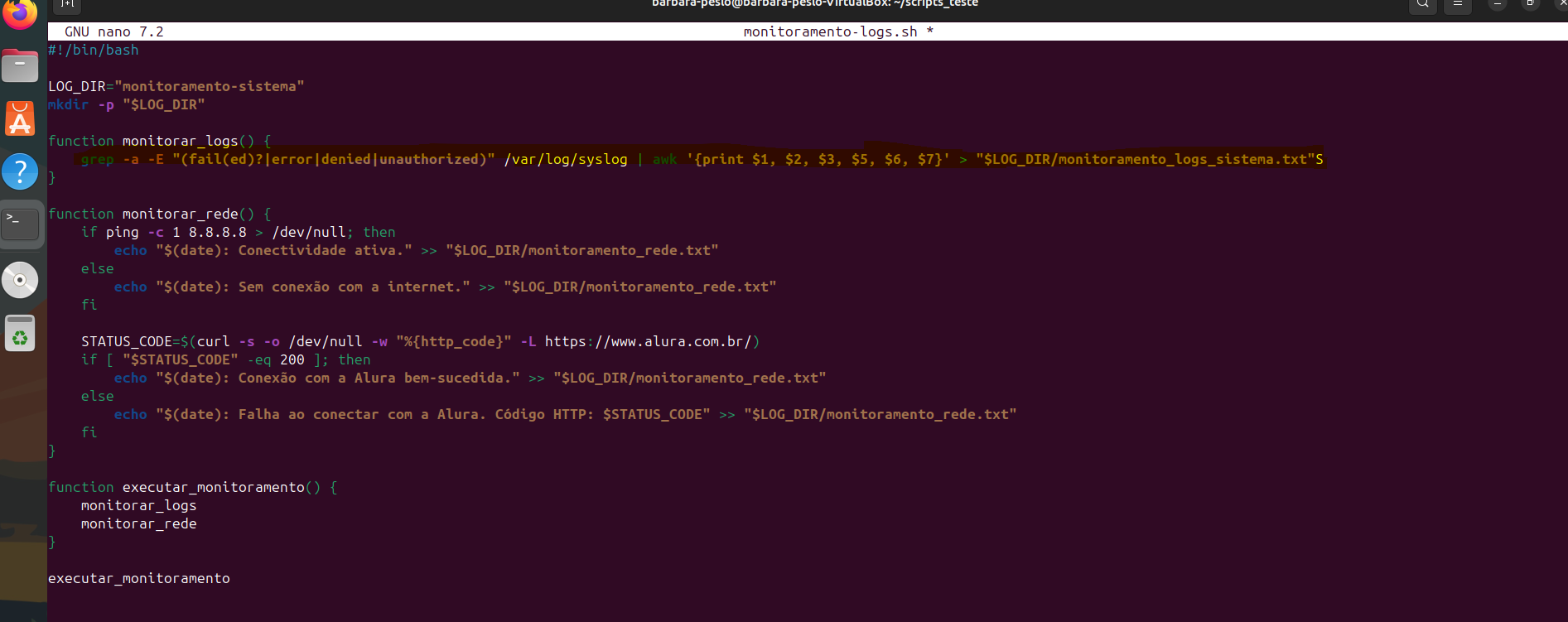Click the "%{http_code}" format string
The width and height of the screenshot is (1568, 622).
[454, 341]
